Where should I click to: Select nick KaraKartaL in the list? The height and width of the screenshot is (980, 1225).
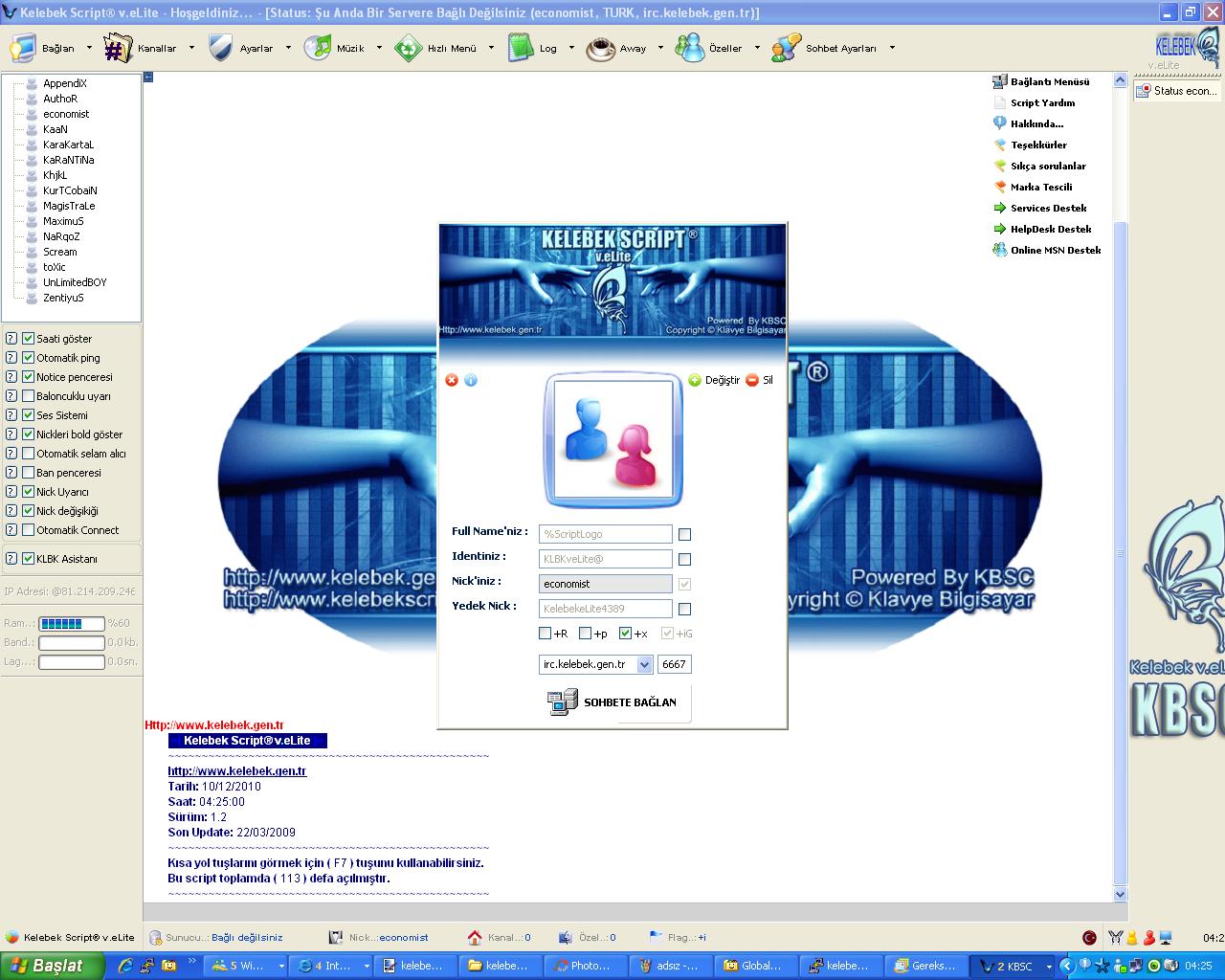pos(68,145)
